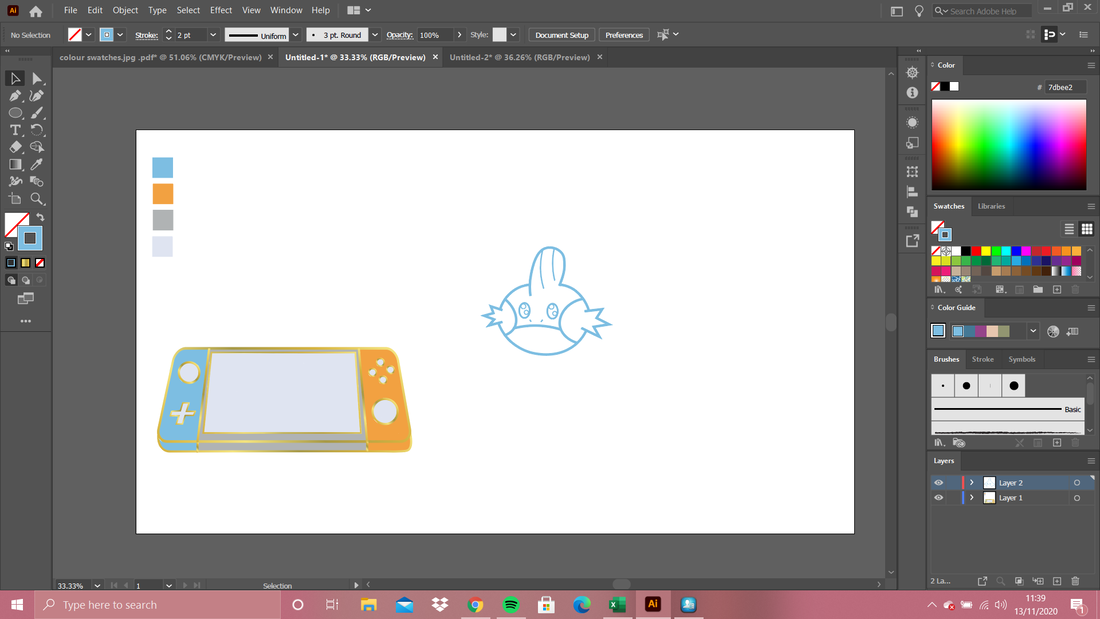Click the Home icon

pos(36,11)
